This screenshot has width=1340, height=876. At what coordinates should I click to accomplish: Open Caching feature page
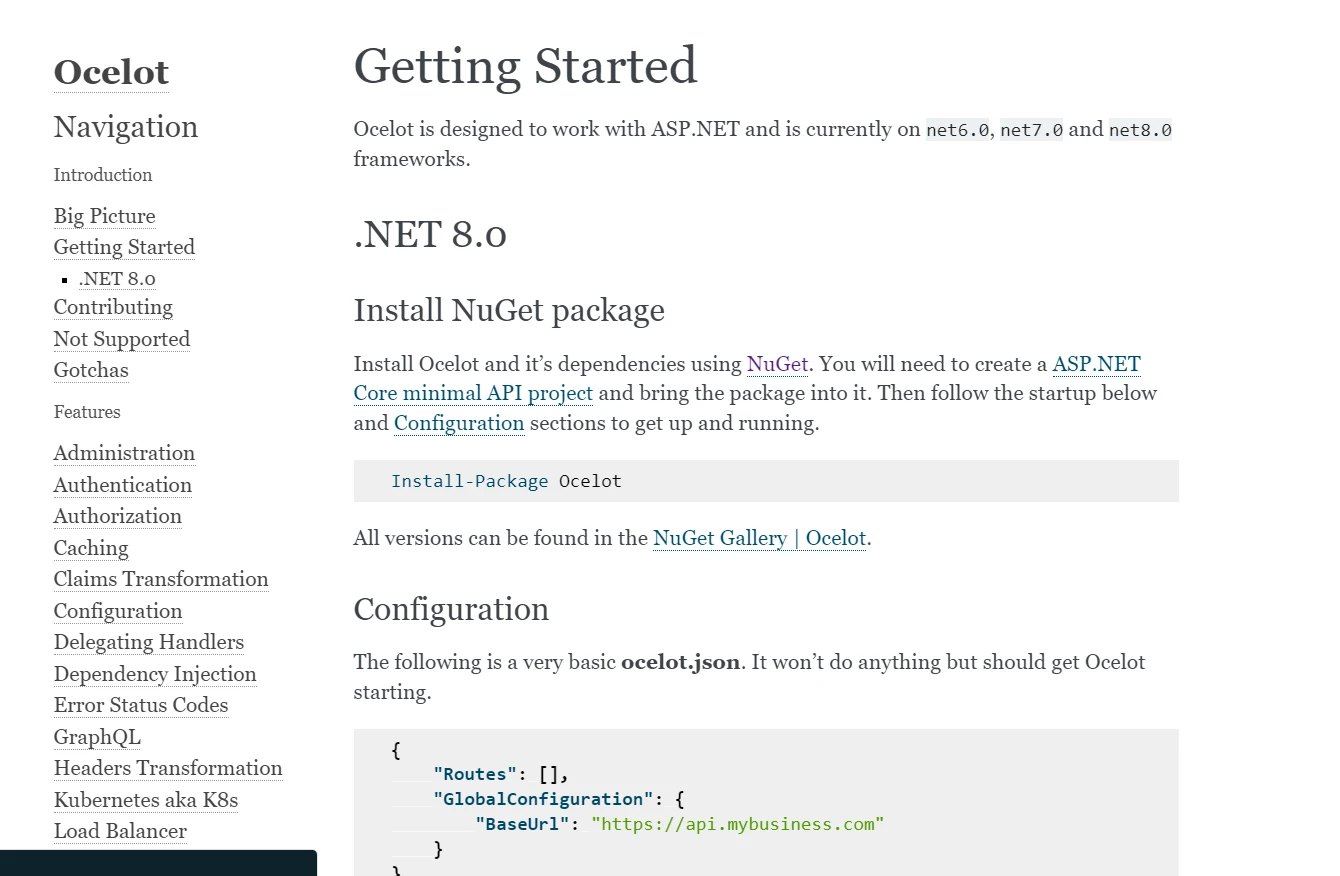tap(91, 548)
